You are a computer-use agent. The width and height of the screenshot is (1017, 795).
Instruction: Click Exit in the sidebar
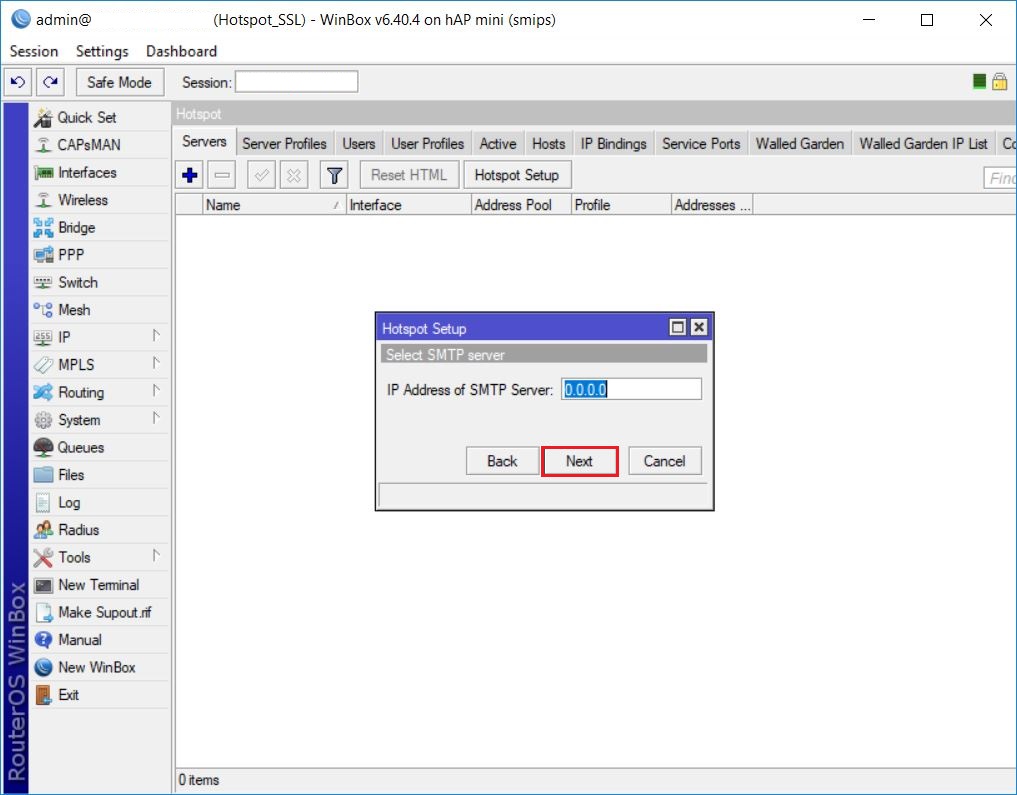click(101, 695)
